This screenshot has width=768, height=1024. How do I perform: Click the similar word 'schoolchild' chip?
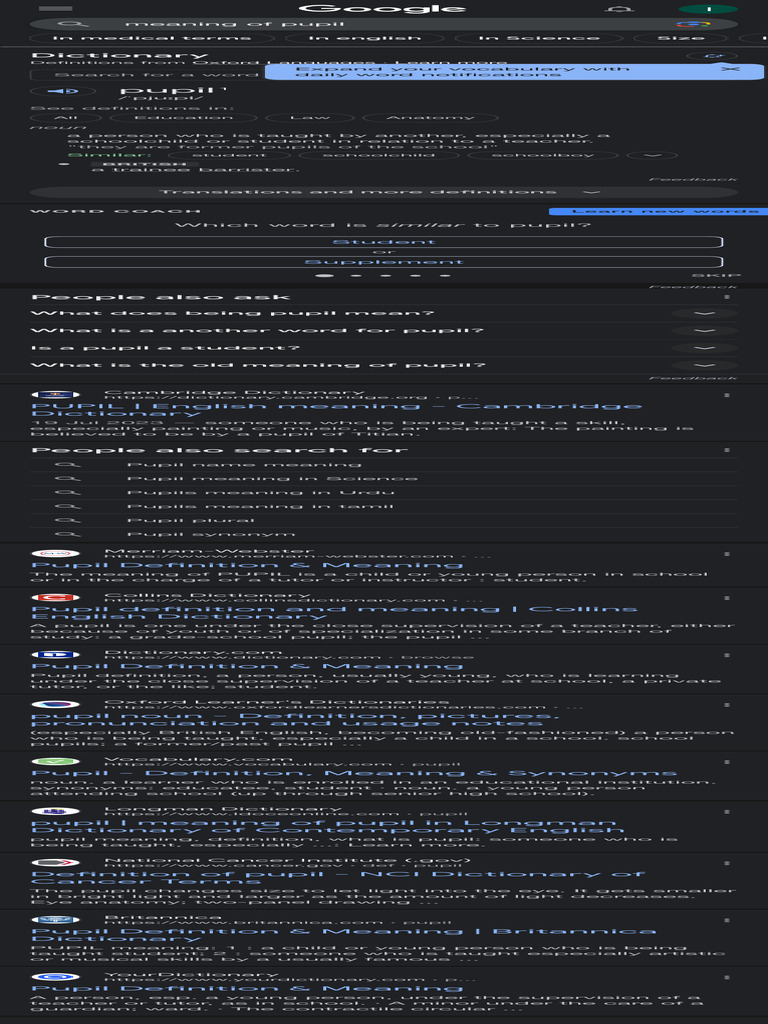pyautogui.click(x=378, y=155)
